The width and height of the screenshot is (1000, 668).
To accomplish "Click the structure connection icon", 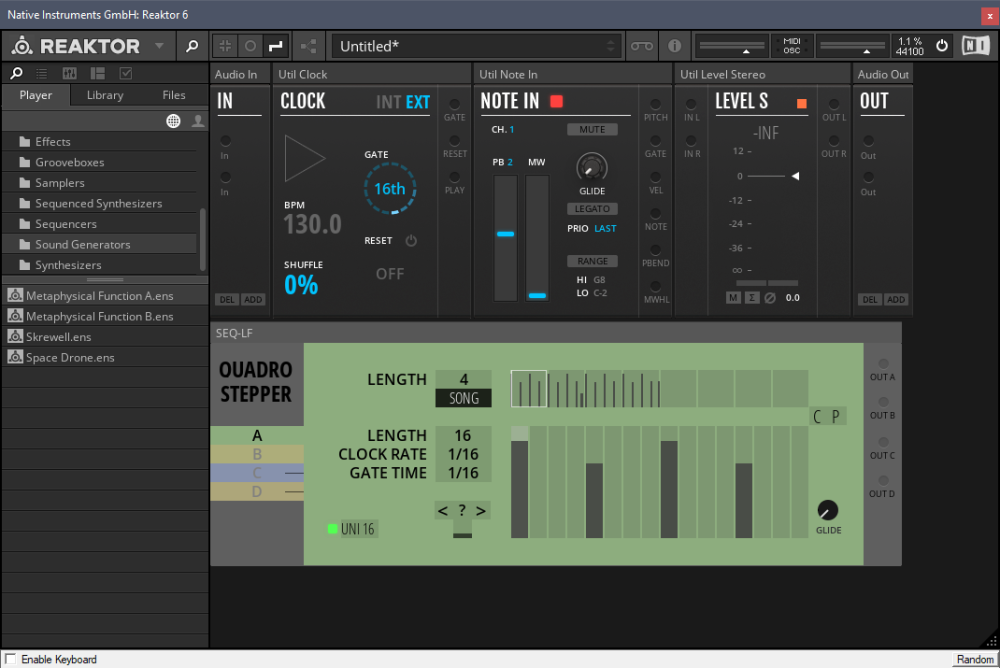I will pyautogui.click(x=309, y=46).
